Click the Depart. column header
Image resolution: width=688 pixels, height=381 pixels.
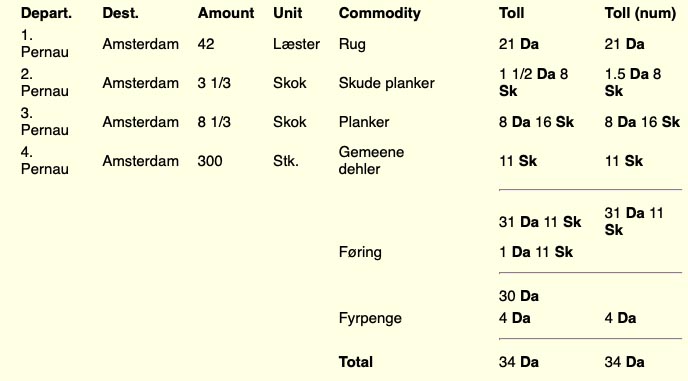pyautogui.click(x=46, y=13)
